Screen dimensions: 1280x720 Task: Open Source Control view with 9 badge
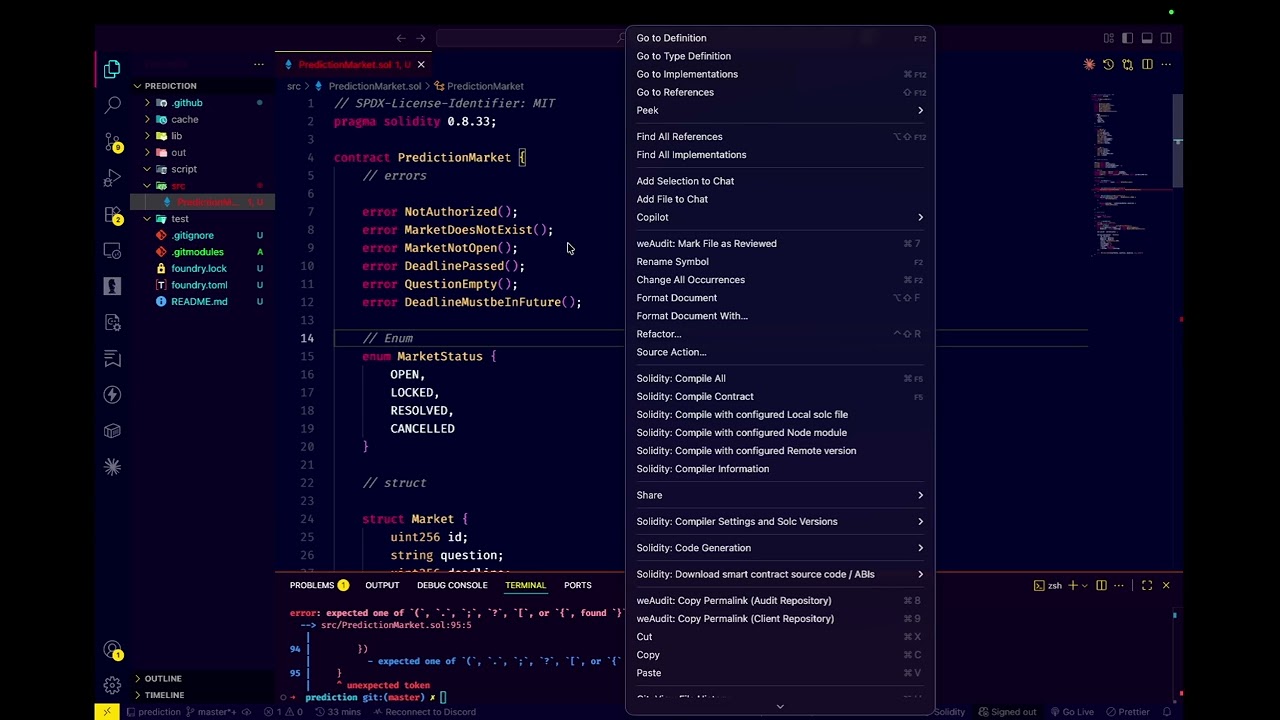(x=112, y=142)
